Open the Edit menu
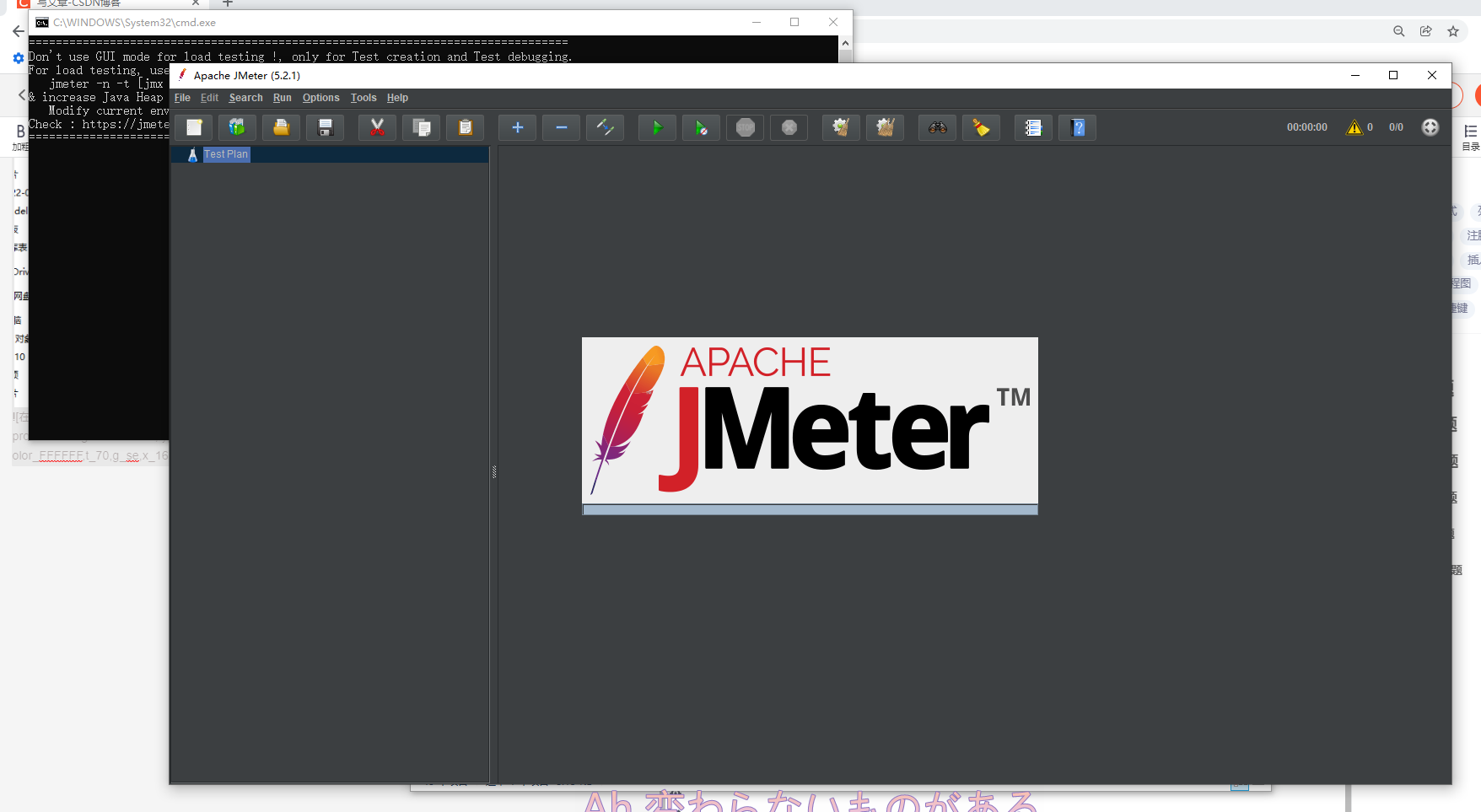The width and height of the screenshot is (1481, 812). (209, 98)
